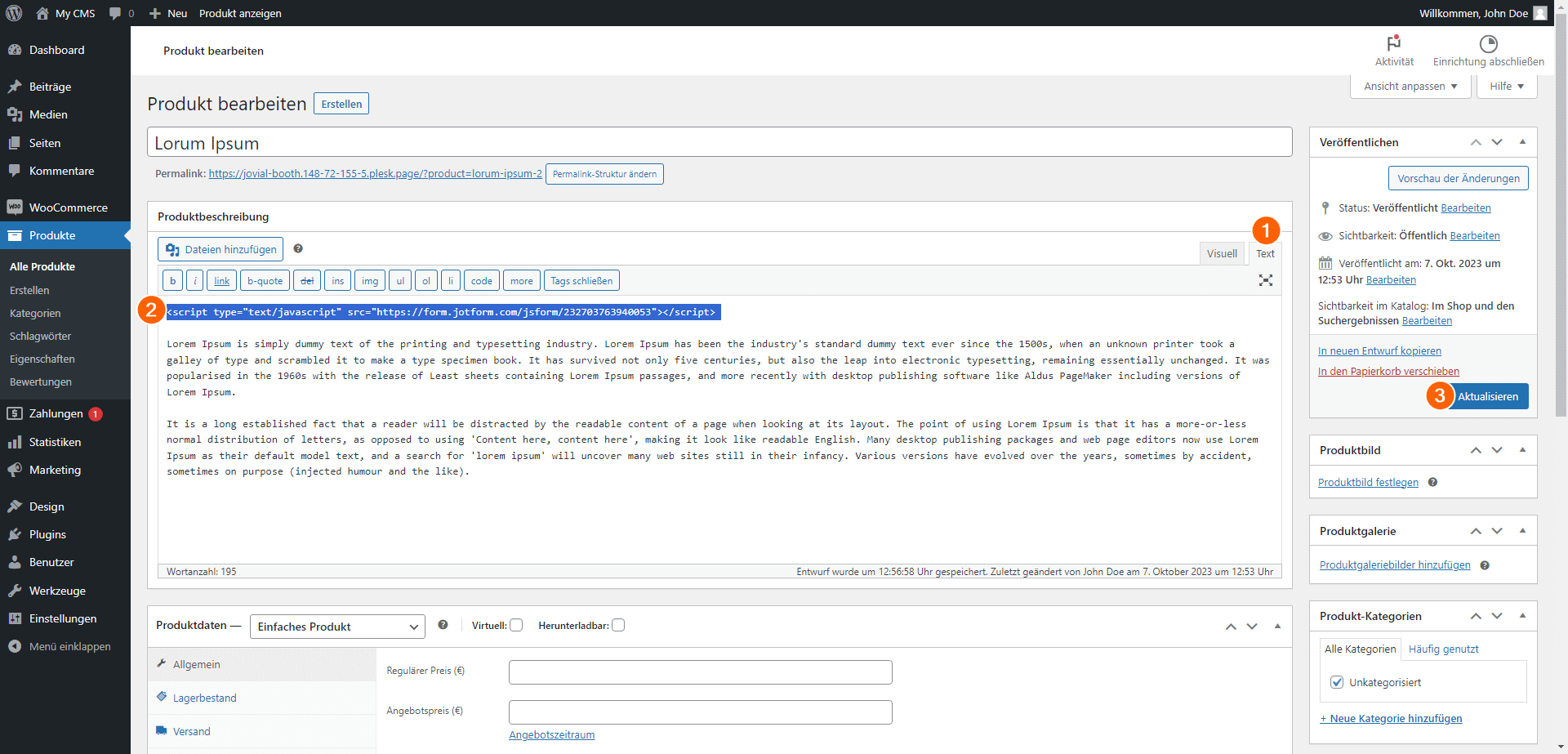Move Produkt-Kategorien panel up
The width and height of the screenshot is (1568, 754).
tap(1476, 616)
